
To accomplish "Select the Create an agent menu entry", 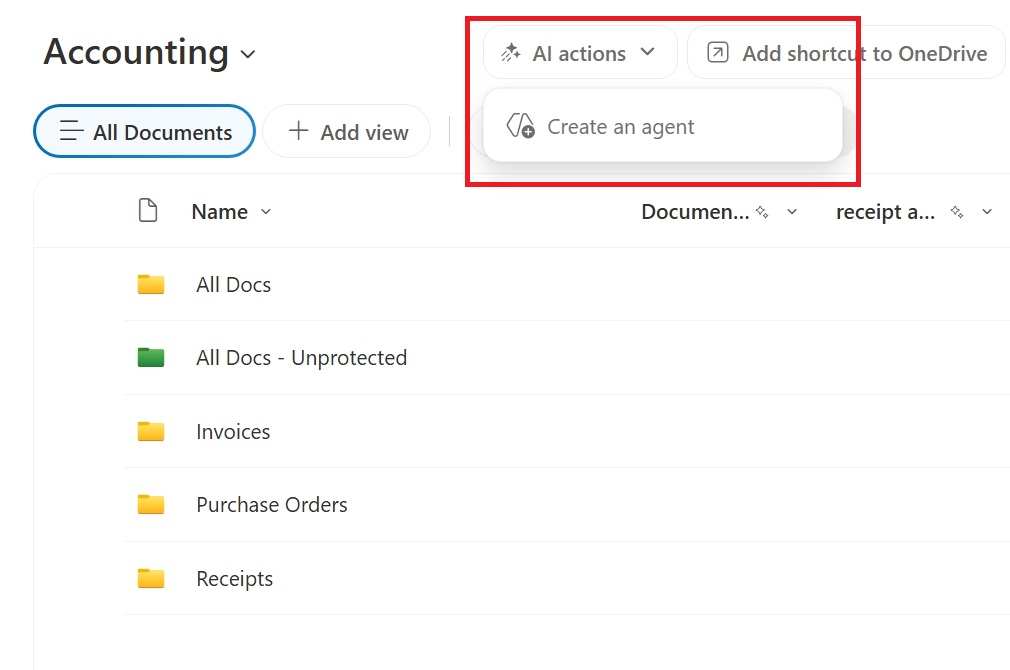I will (621, 126).
